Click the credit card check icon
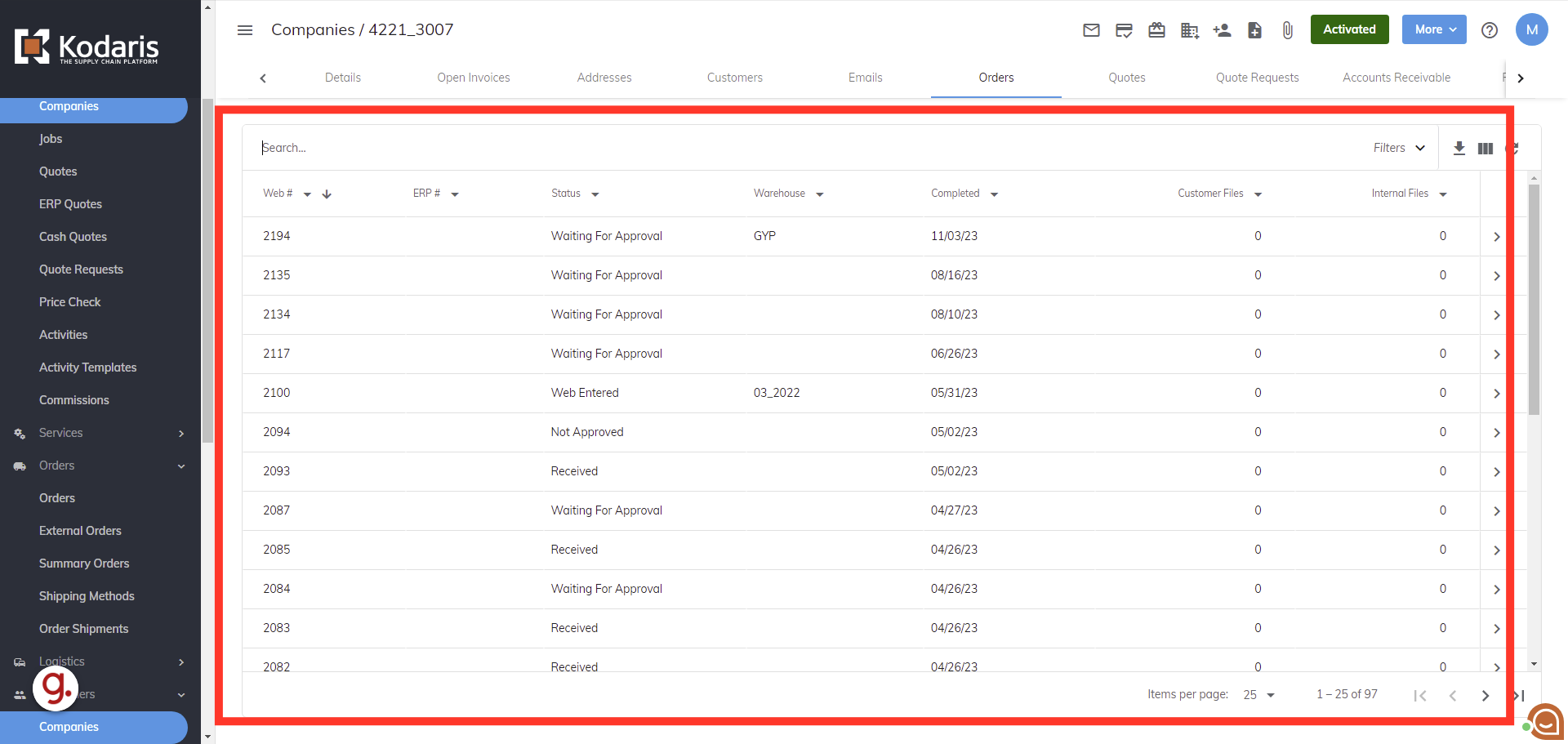Image resolution: width=1568 pixels, height=744 pixels. tap(1124, 30)
